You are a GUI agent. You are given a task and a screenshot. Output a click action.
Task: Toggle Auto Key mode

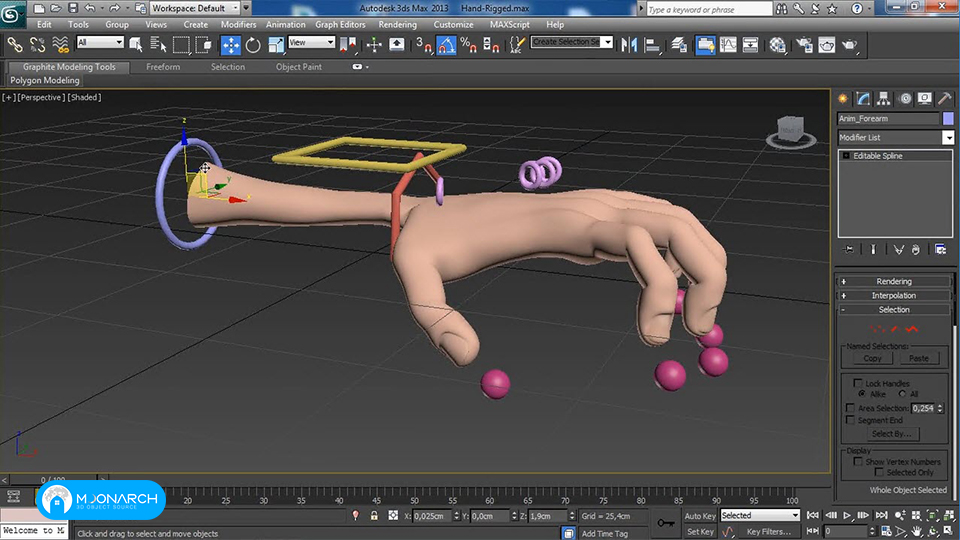click(700, 516)
